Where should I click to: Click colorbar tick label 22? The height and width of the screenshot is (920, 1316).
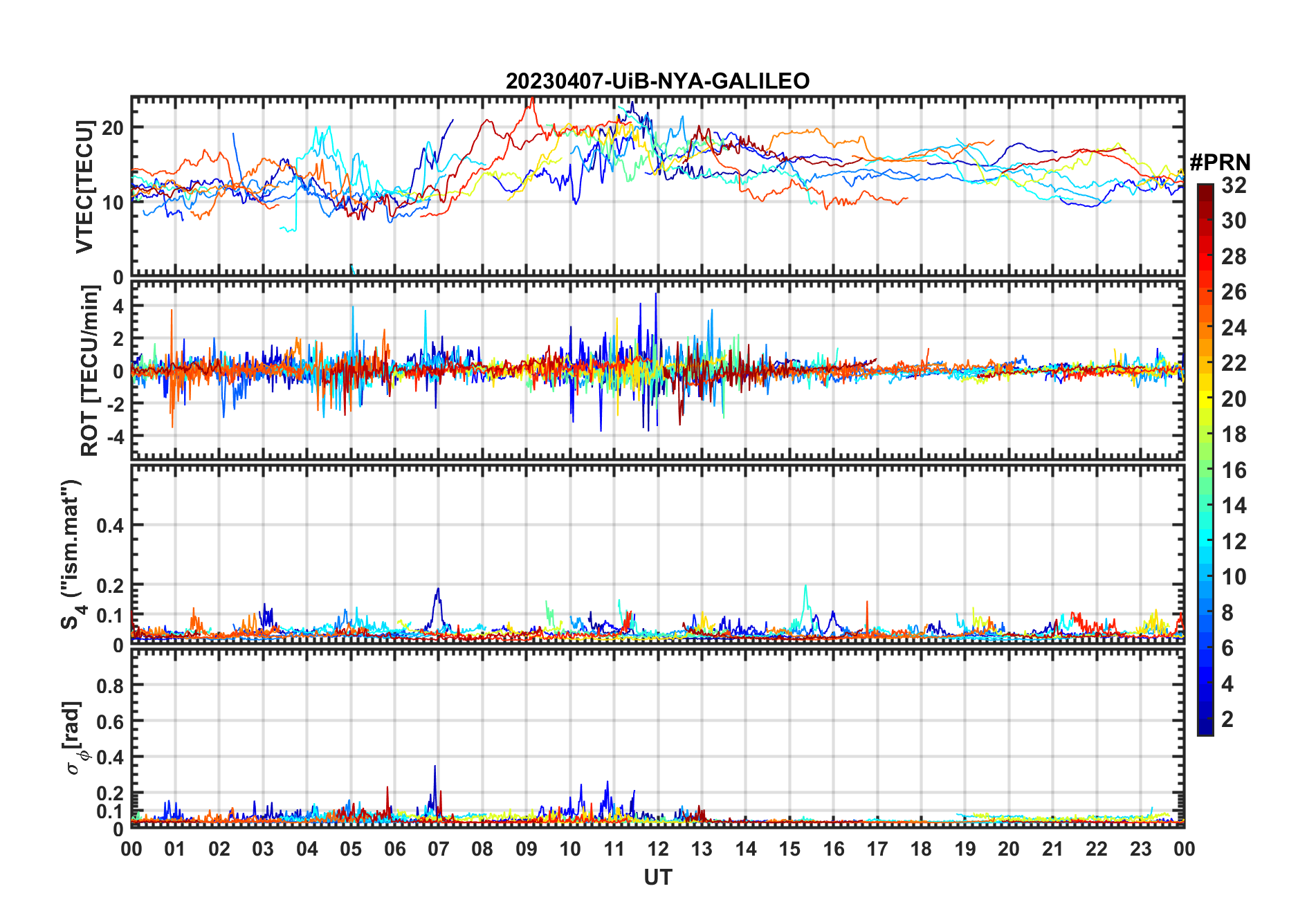(1234, 363)
